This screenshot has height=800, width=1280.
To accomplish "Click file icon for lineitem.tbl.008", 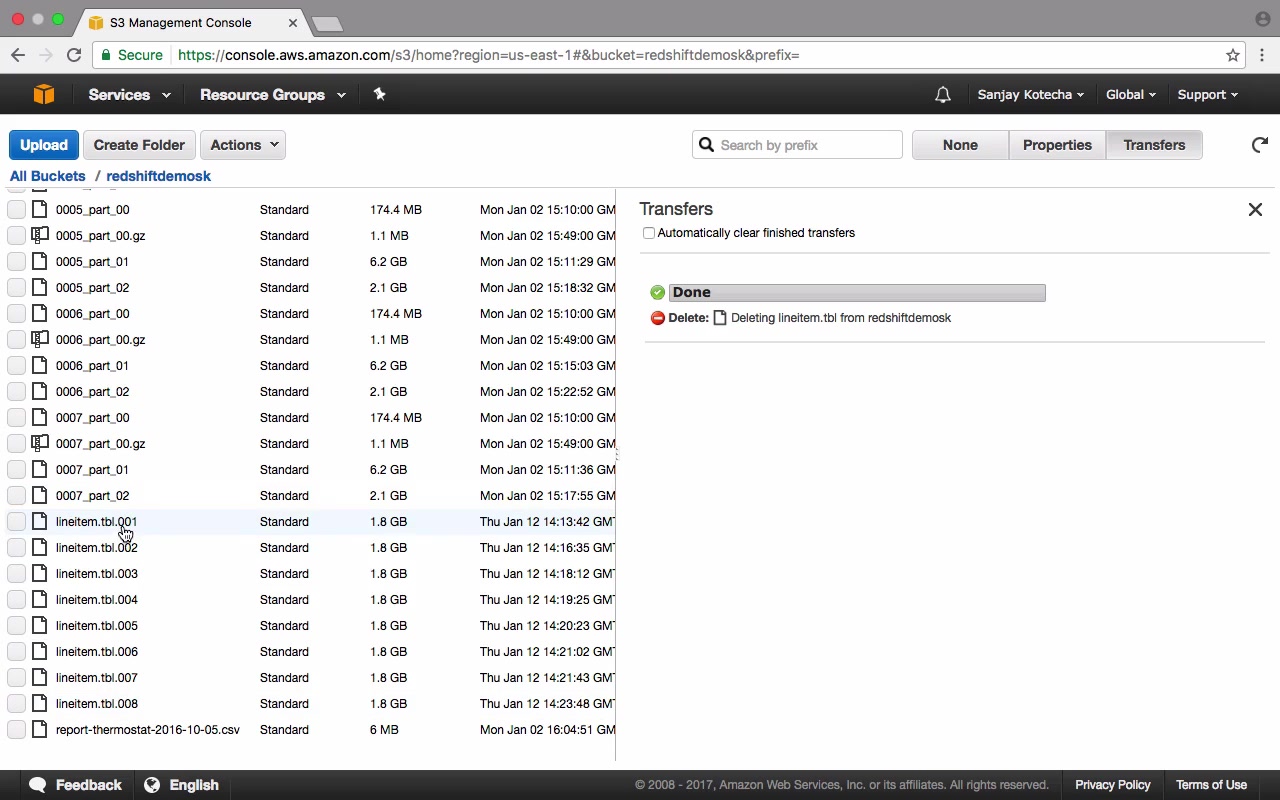I will click(39, 703).
